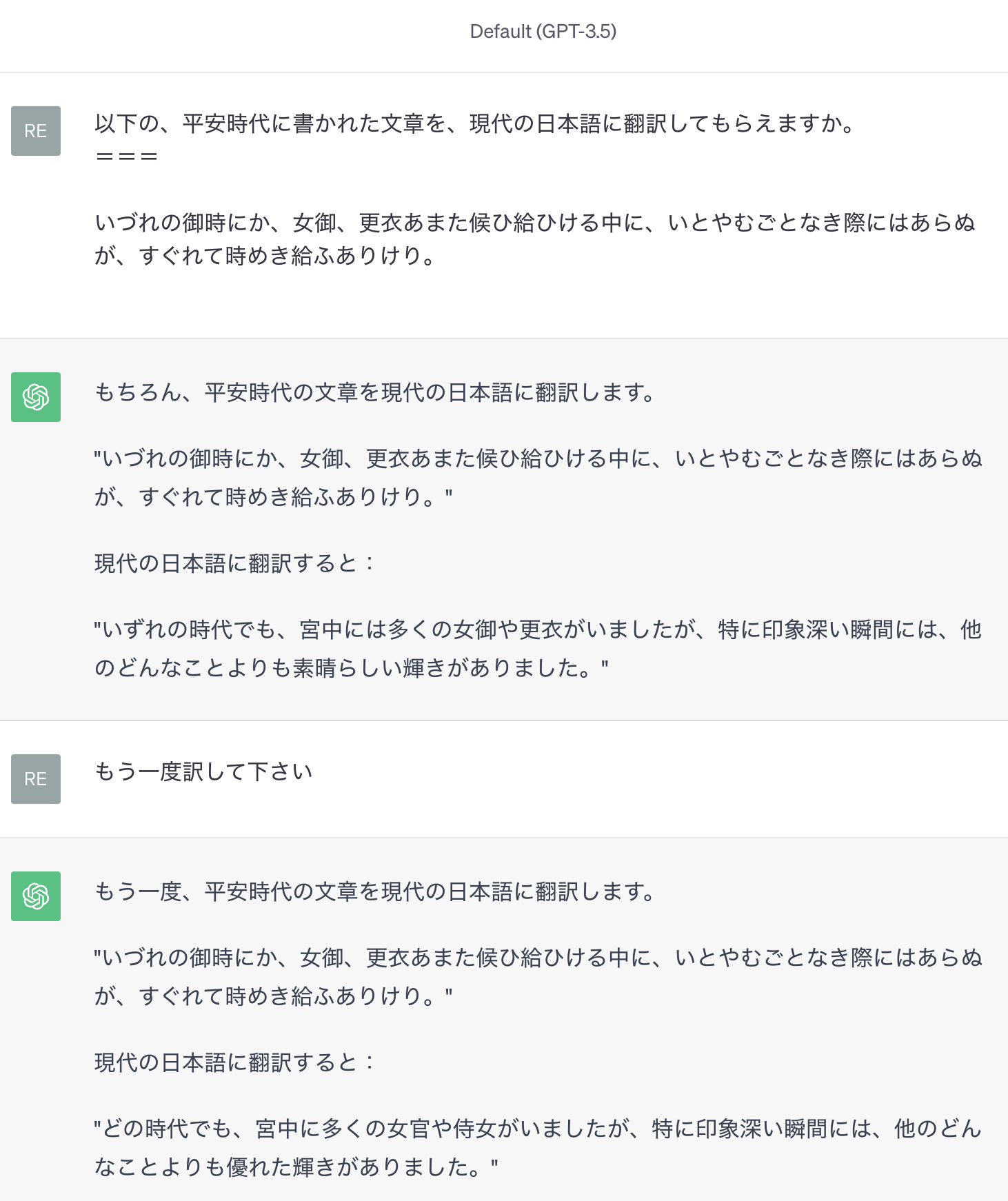Click the RE avatar beside もう一度訳して下さい
Image resolution: width=1008 pixels, height=1201 pixels.
pyautogui.click(x=36, y=779)
